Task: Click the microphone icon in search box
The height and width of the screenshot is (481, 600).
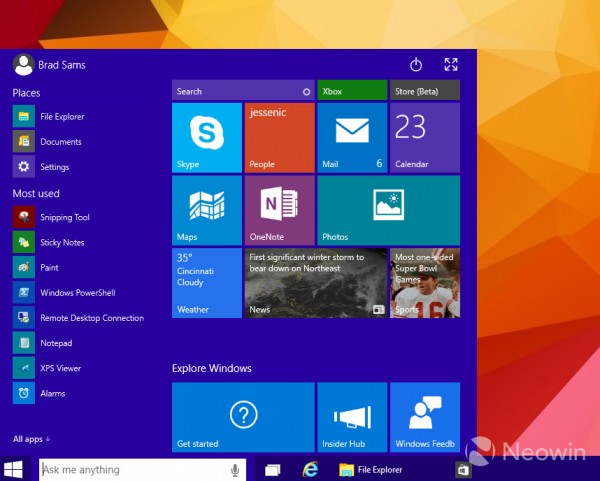Action: (236, 469)
